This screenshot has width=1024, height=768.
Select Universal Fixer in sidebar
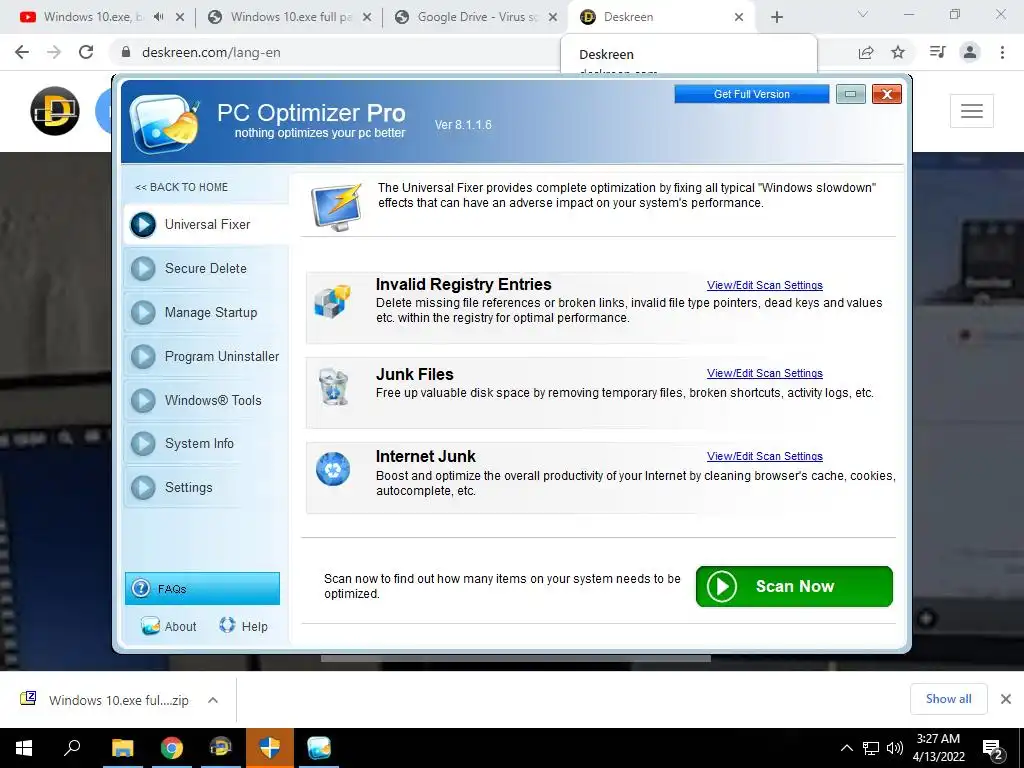[x=206, y=225]
